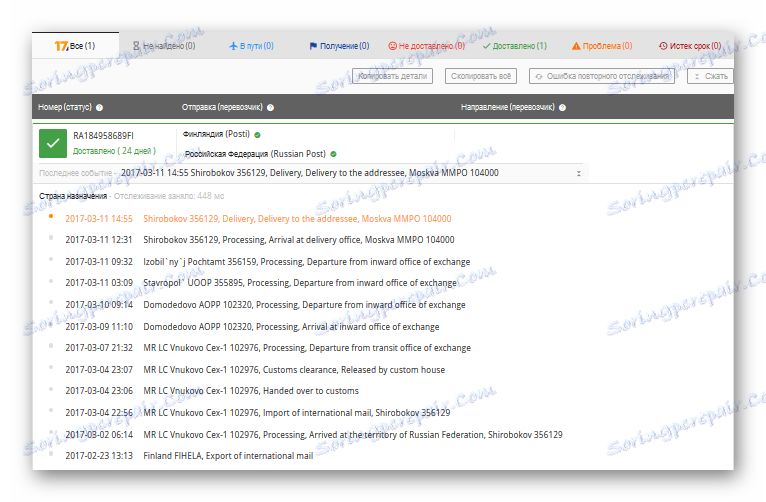This screenshot has width=766, height=502.
Task: Click the airplane icon in 'В пути' tab
Action: coord(234,46)
